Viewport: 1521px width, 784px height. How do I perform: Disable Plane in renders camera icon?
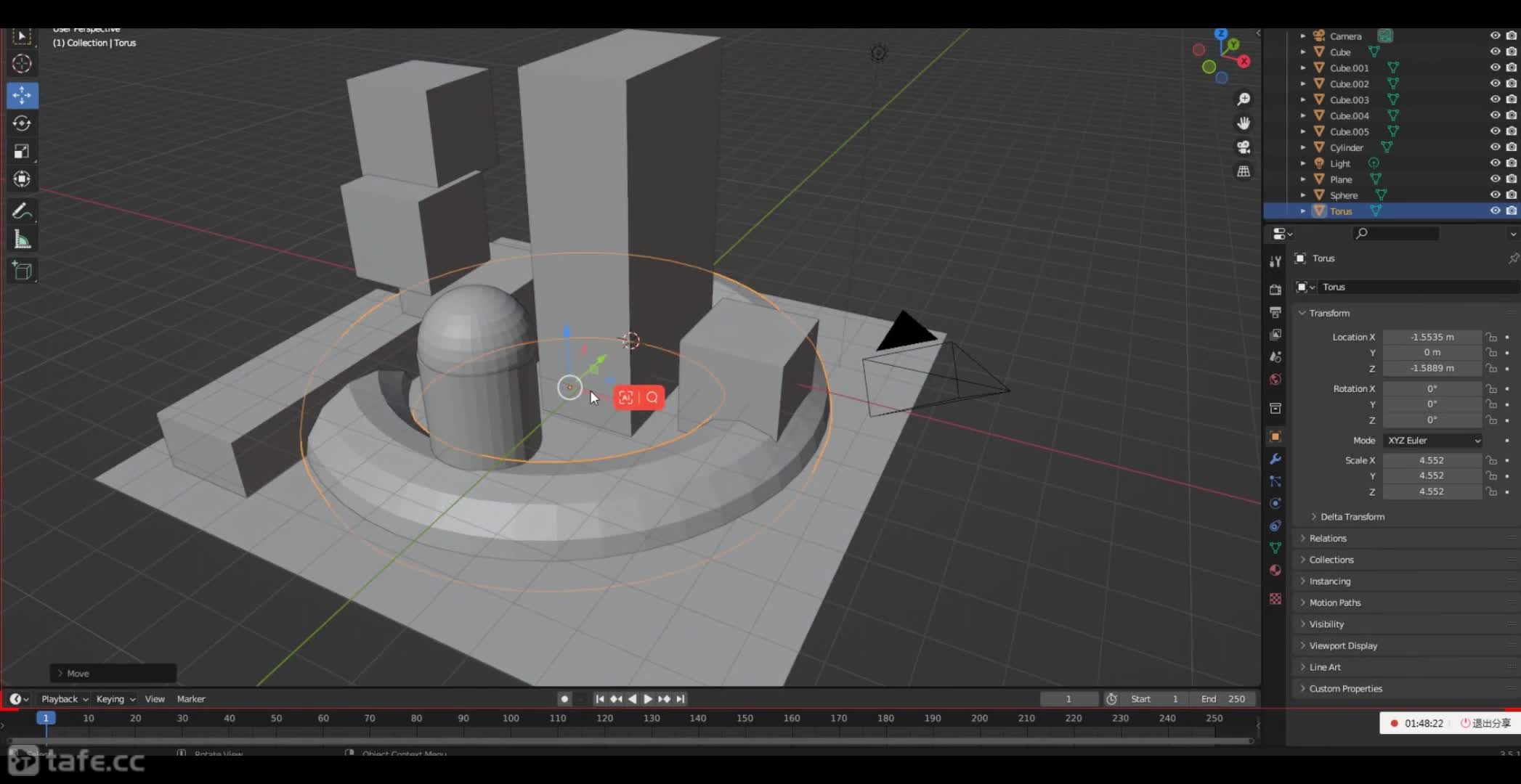point(1512,179)
